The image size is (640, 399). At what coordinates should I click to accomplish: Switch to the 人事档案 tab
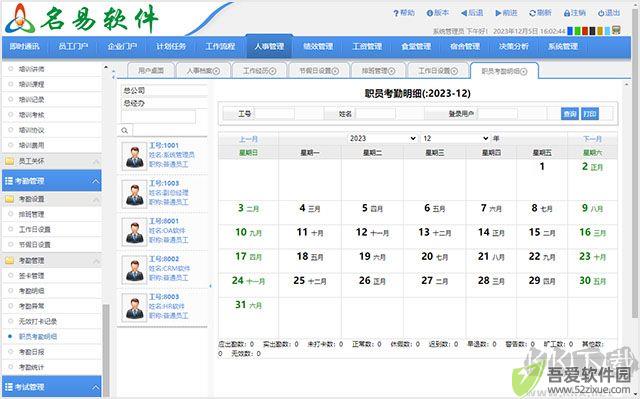pos(203,71)
